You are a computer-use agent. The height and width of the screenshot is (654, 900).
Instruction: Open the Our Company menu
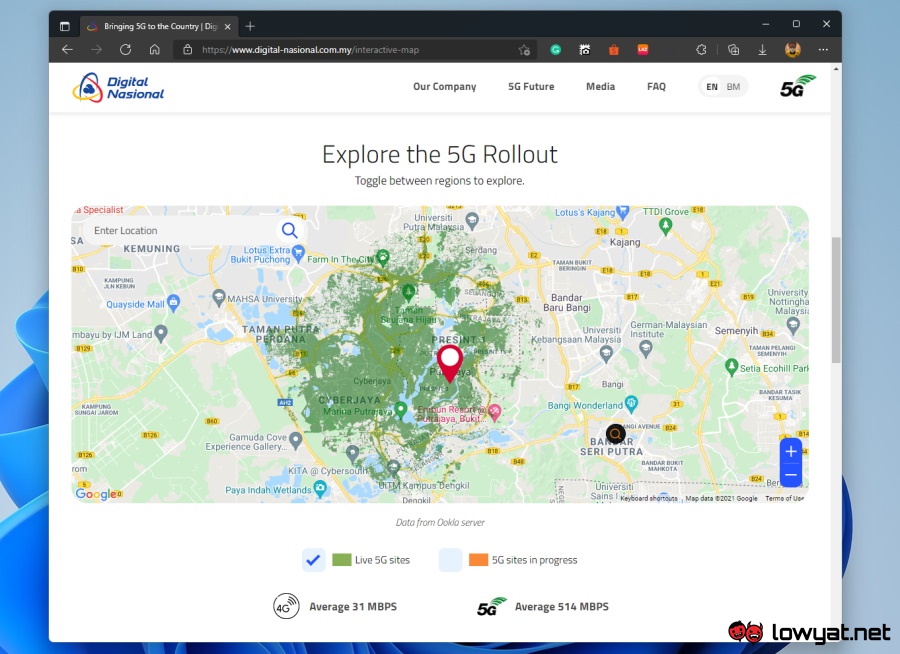[444, 87]
